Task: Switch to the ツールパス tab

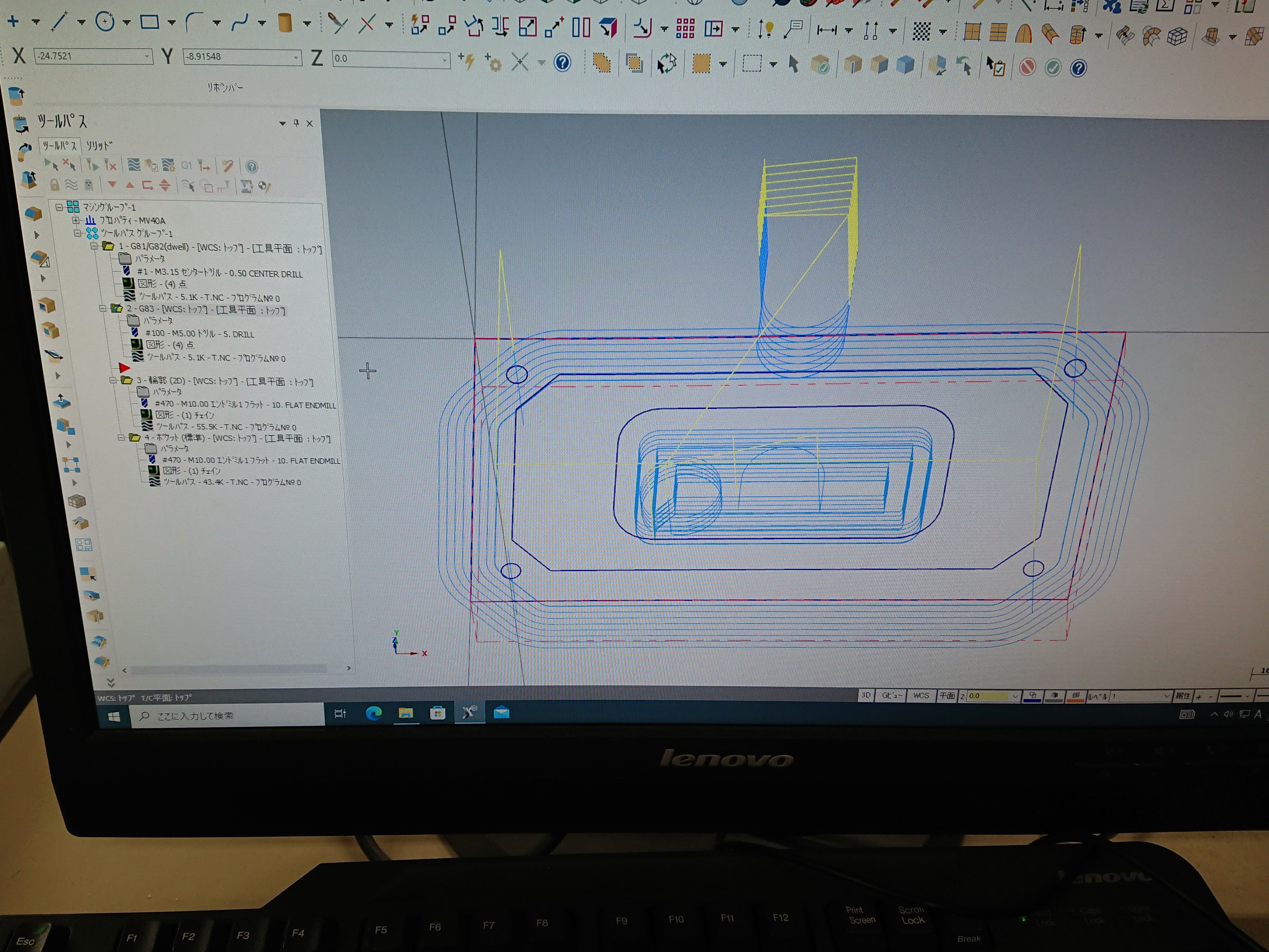Action: [x=60, y=146]
